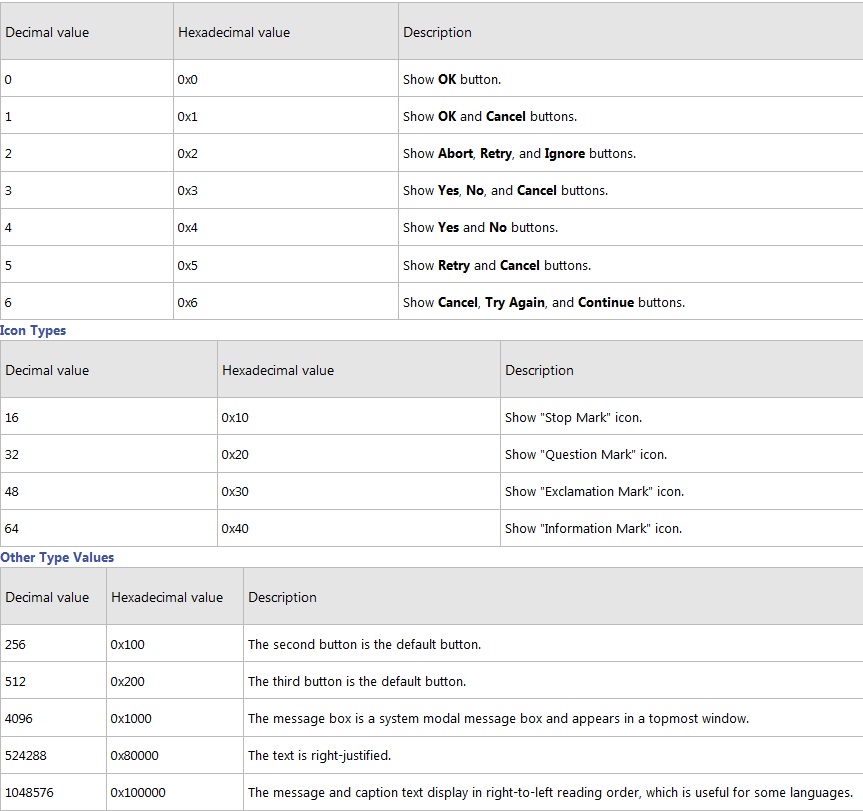This screenshot has height=811, width=863.
Task: Click decimal value "3" in the Yes, No, Cancel row
Action: (x=8, y=190)
